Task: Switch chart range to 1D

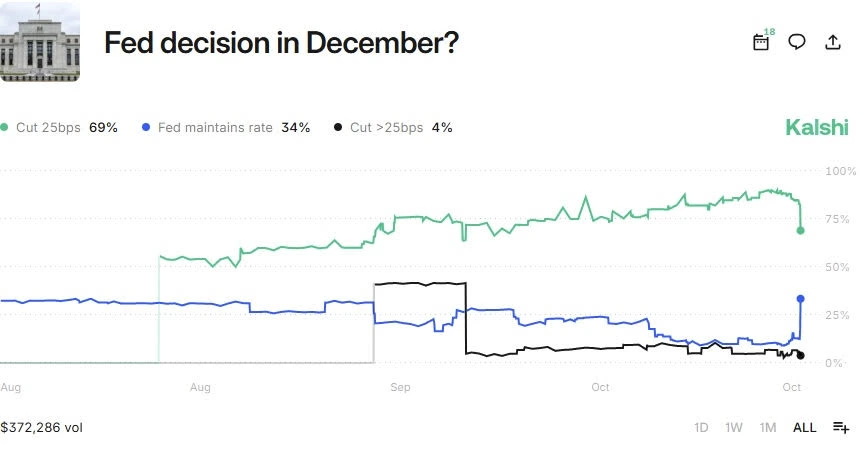Action: click(x=701, y=428)
